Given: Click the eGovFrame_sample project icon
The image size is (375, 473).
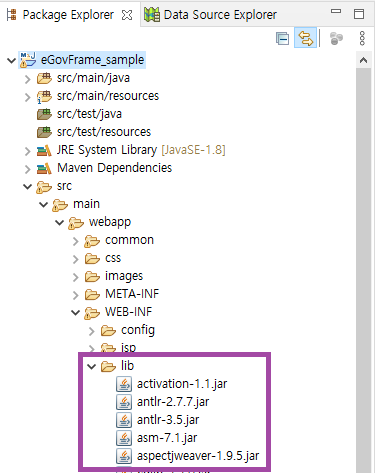Looking at the screenshot, I should click(x=28, y=60).
